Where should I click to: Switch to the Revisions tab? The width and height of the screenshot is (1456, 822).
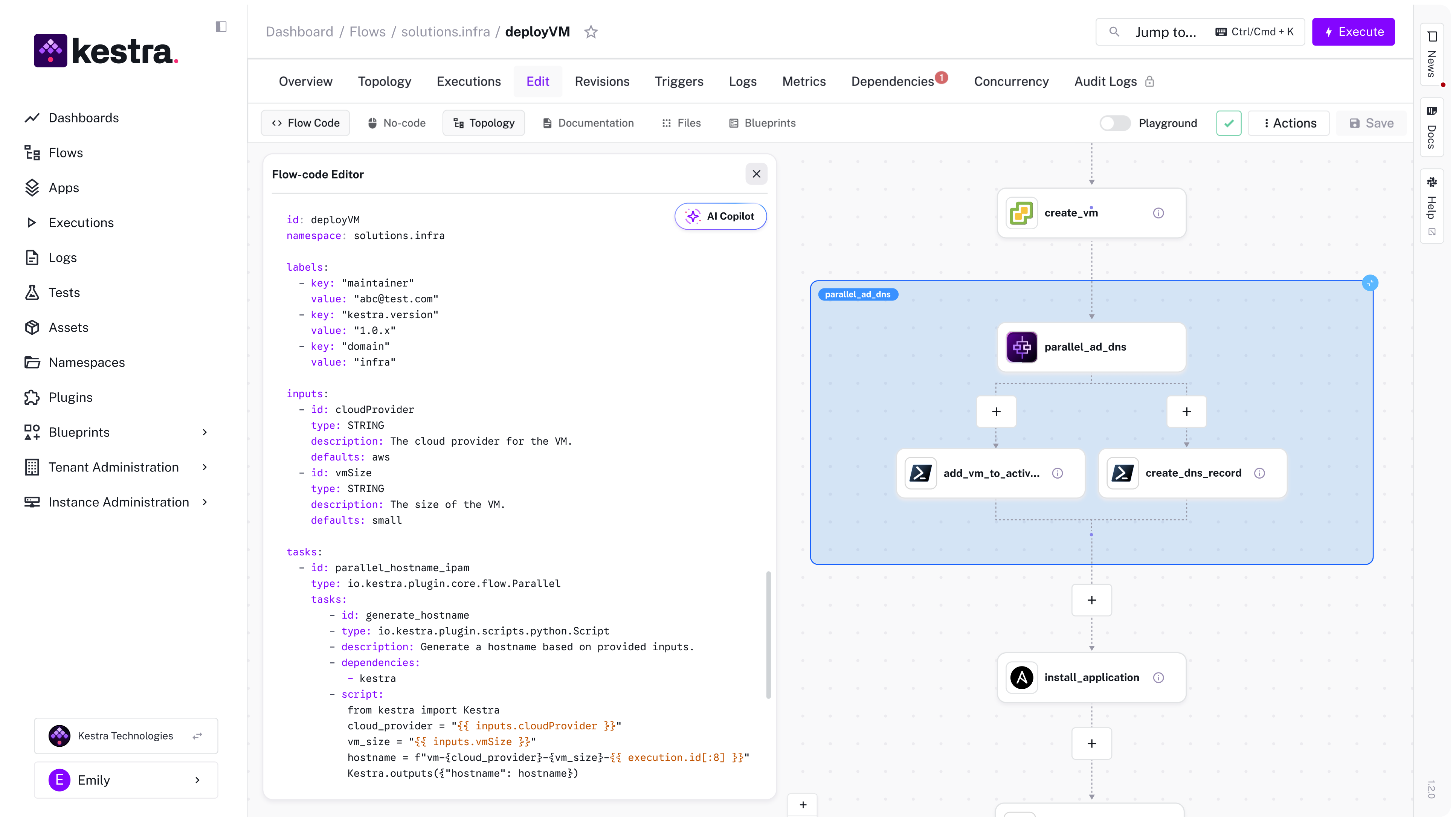click(x=601, y=81)
